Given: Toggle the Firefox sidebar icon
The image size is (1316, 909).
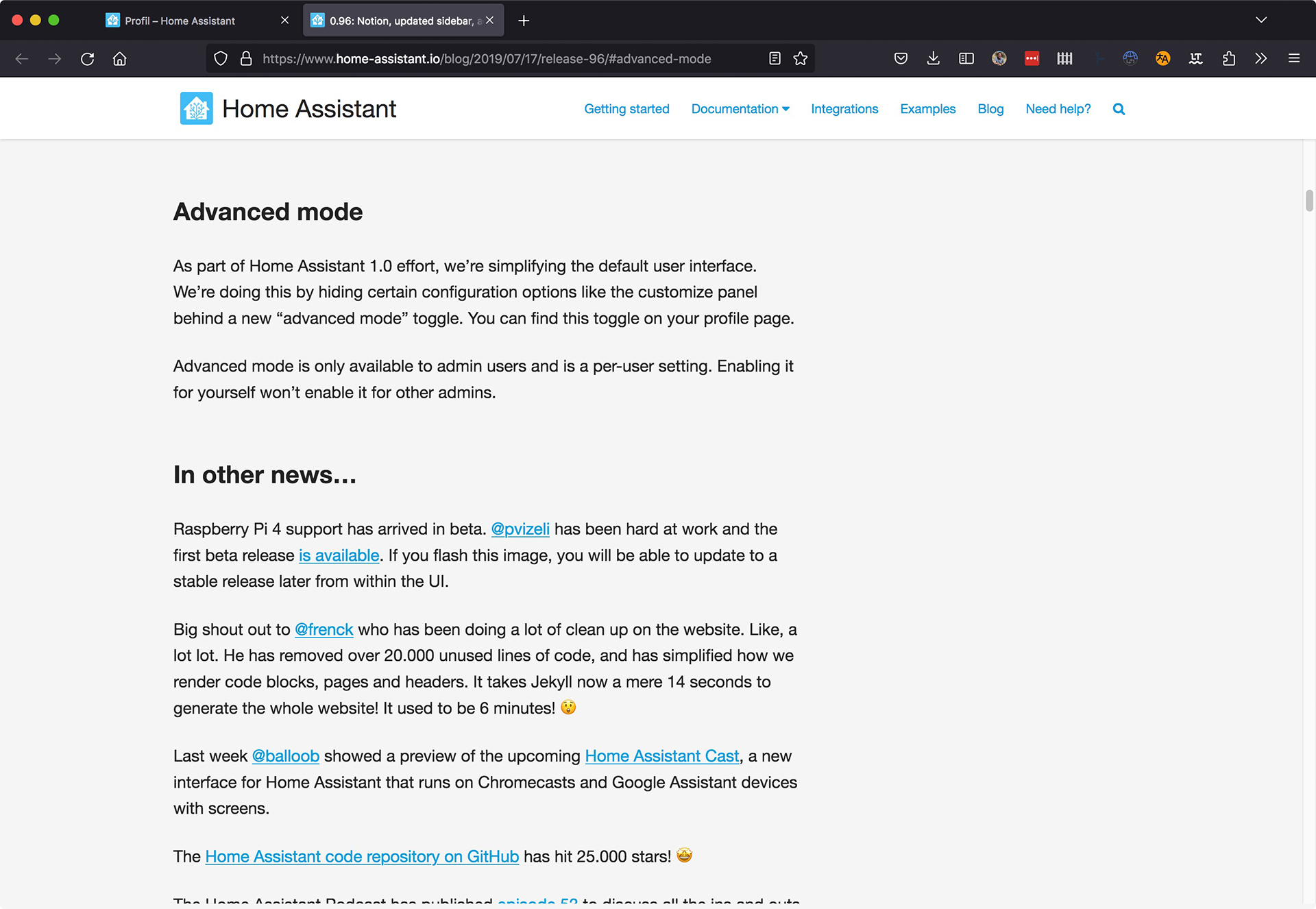Looking at the screenshot, I should pyautogui.click(x=966, y=59).
